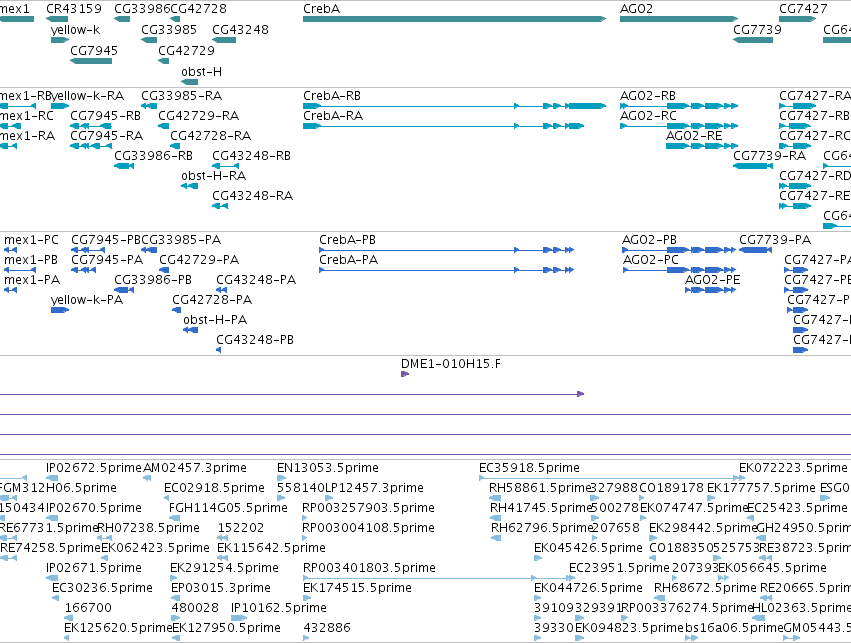Click the CG42729-PA protein label

click(x=199, y=260)
